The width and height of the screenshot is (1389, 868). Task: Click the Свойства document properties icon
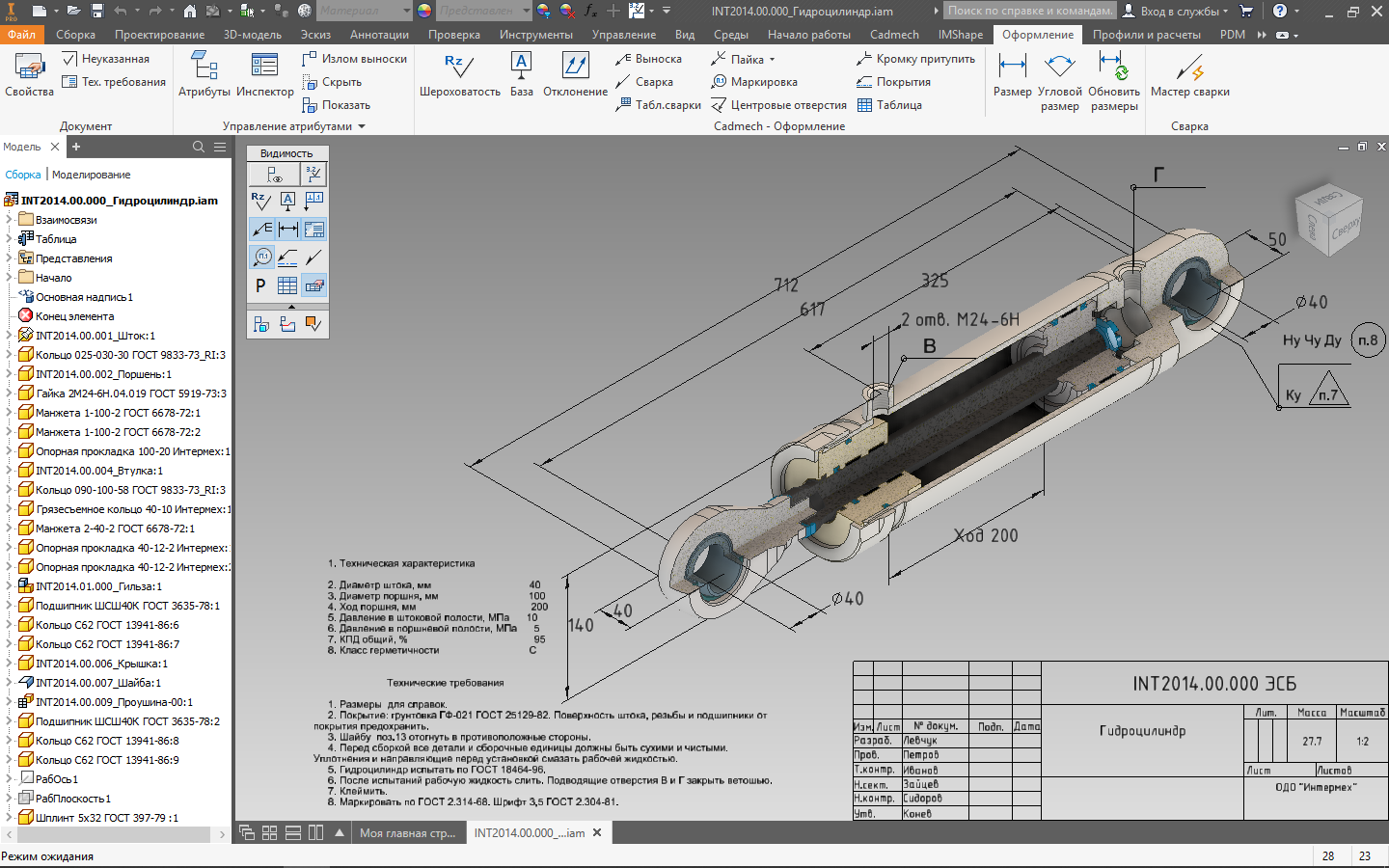pos(29,75)
